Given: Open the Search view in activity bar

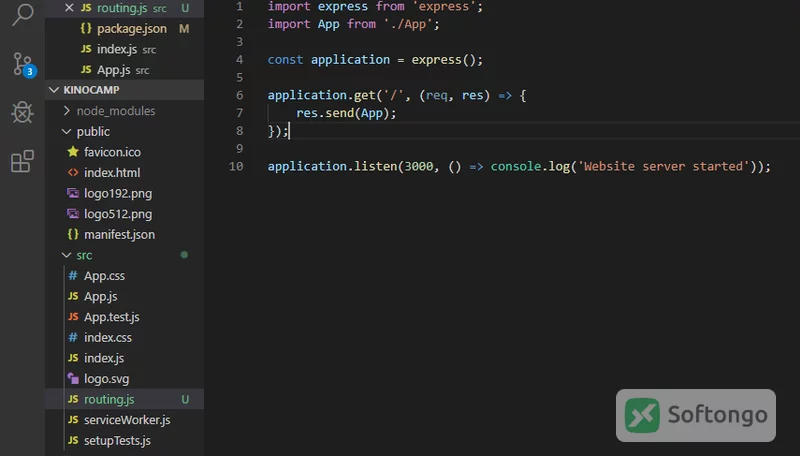Looking at the screenshot, I should [x=22, y=13].
